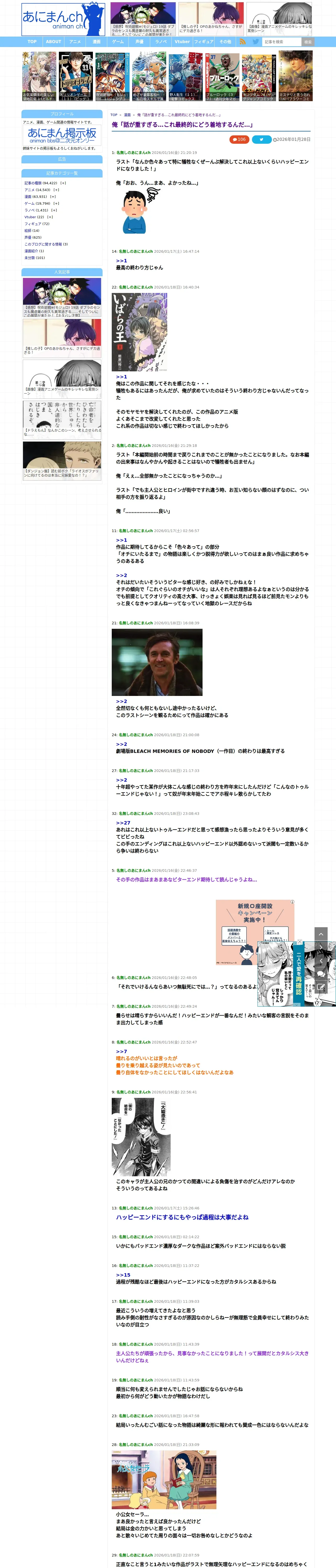Focus the 記事を検索 search field

(282, 42)
